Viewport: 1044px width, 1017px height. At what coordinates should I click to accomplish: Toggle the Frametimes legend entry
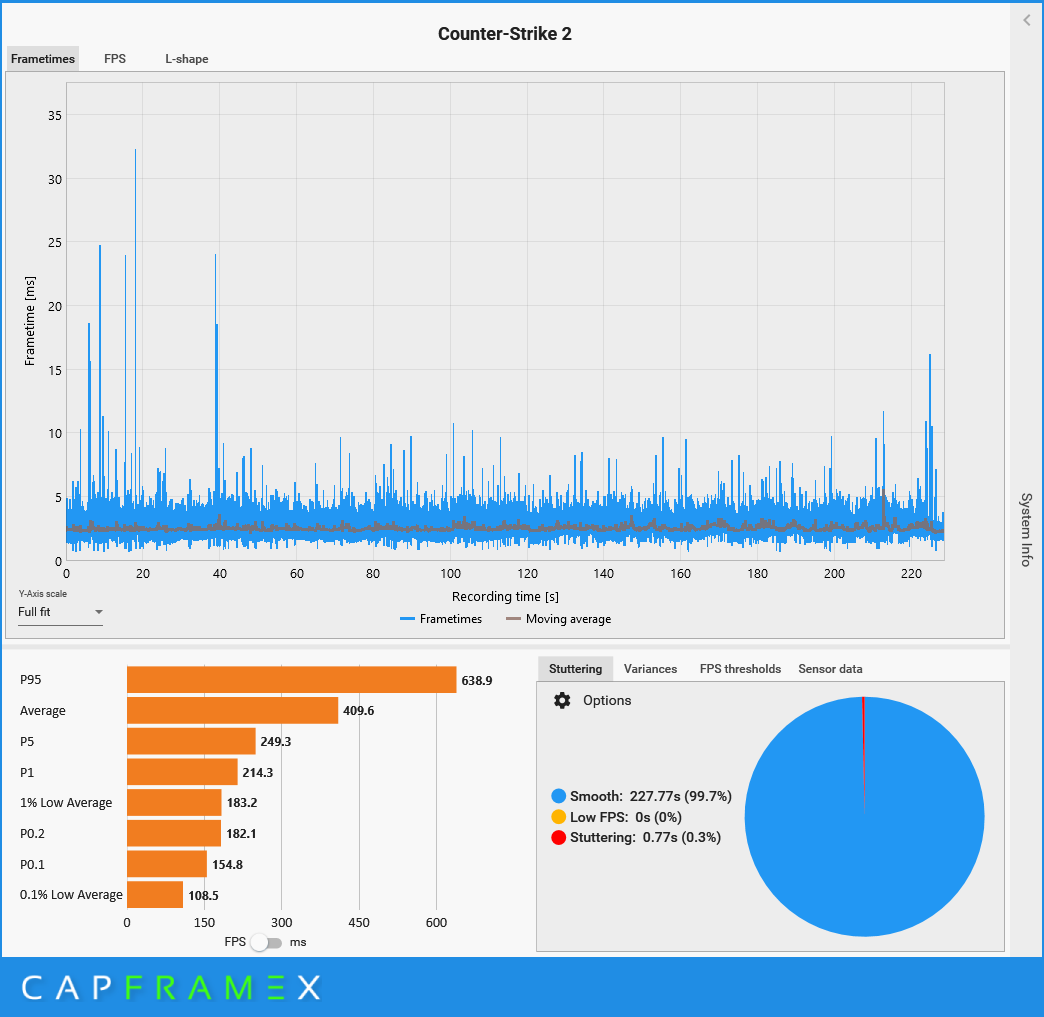(x=441, y=619)
